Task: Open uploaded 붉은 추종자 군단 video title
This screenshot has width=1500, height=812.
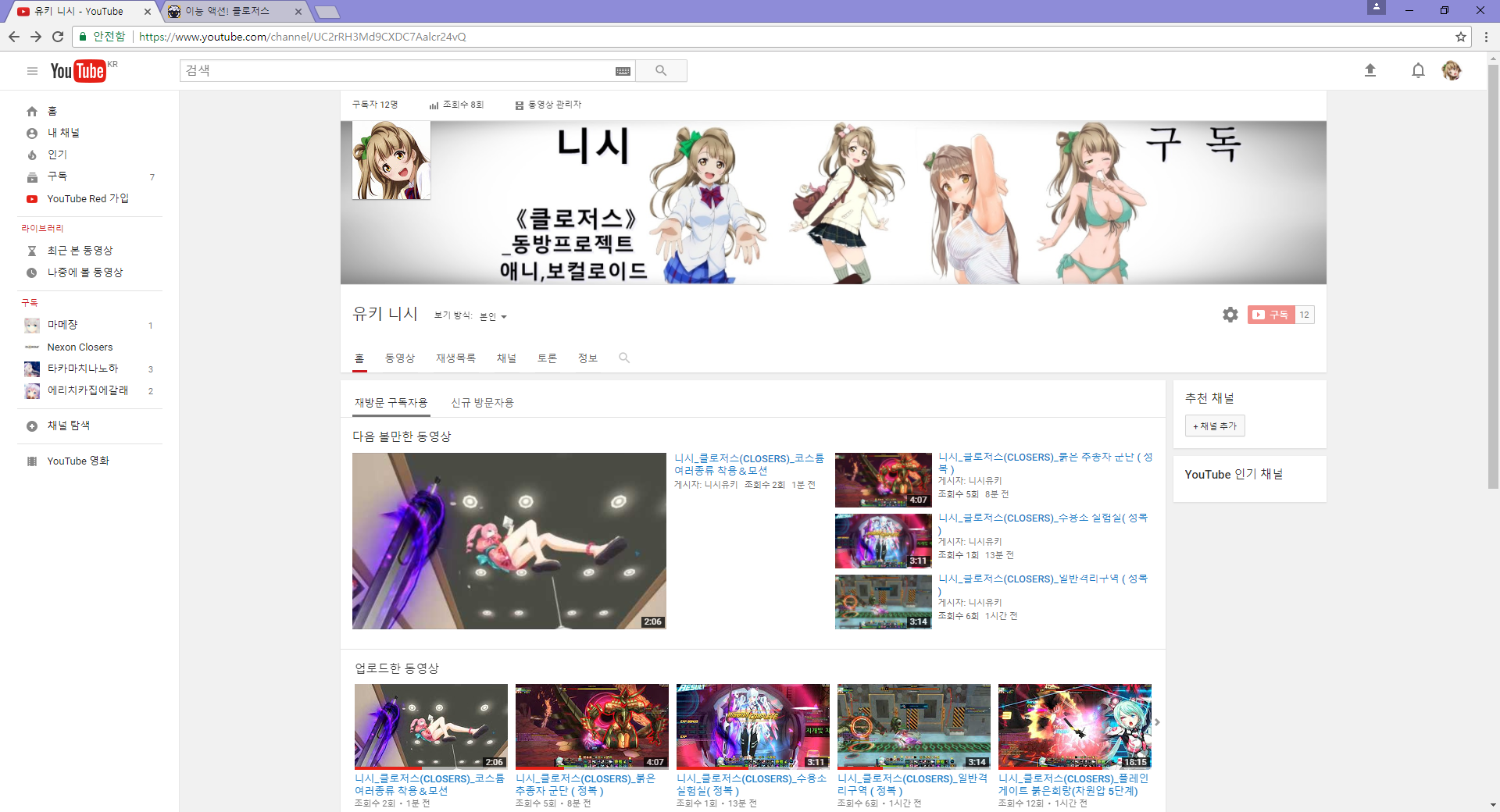Action: click(x=586, y=785)
